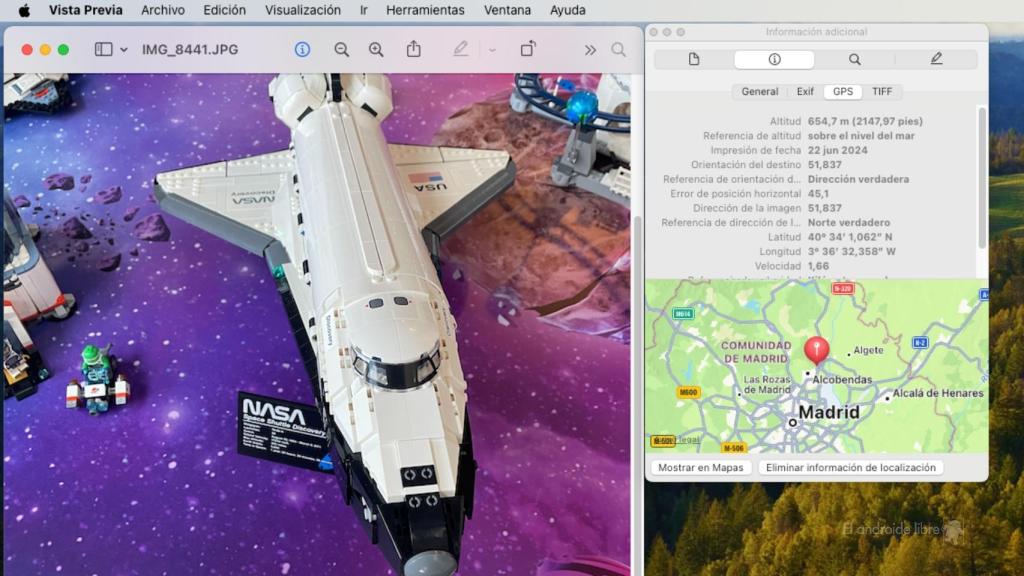
Task: Click Eliminar información de localización
Action: [x=849, y=467]
